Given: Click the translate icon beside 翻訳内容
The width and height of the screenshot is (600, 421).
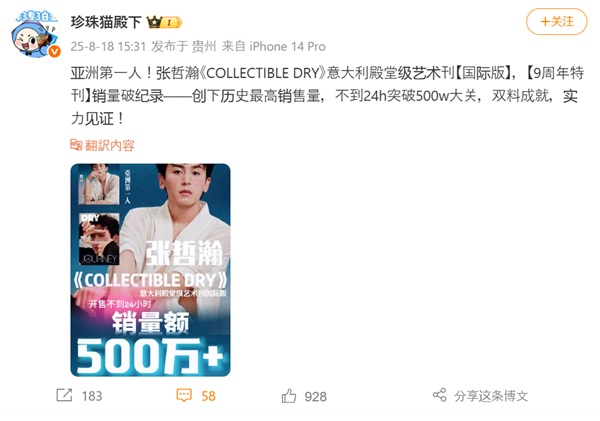Looking at the screenshot, I should (x=76, y=145).
